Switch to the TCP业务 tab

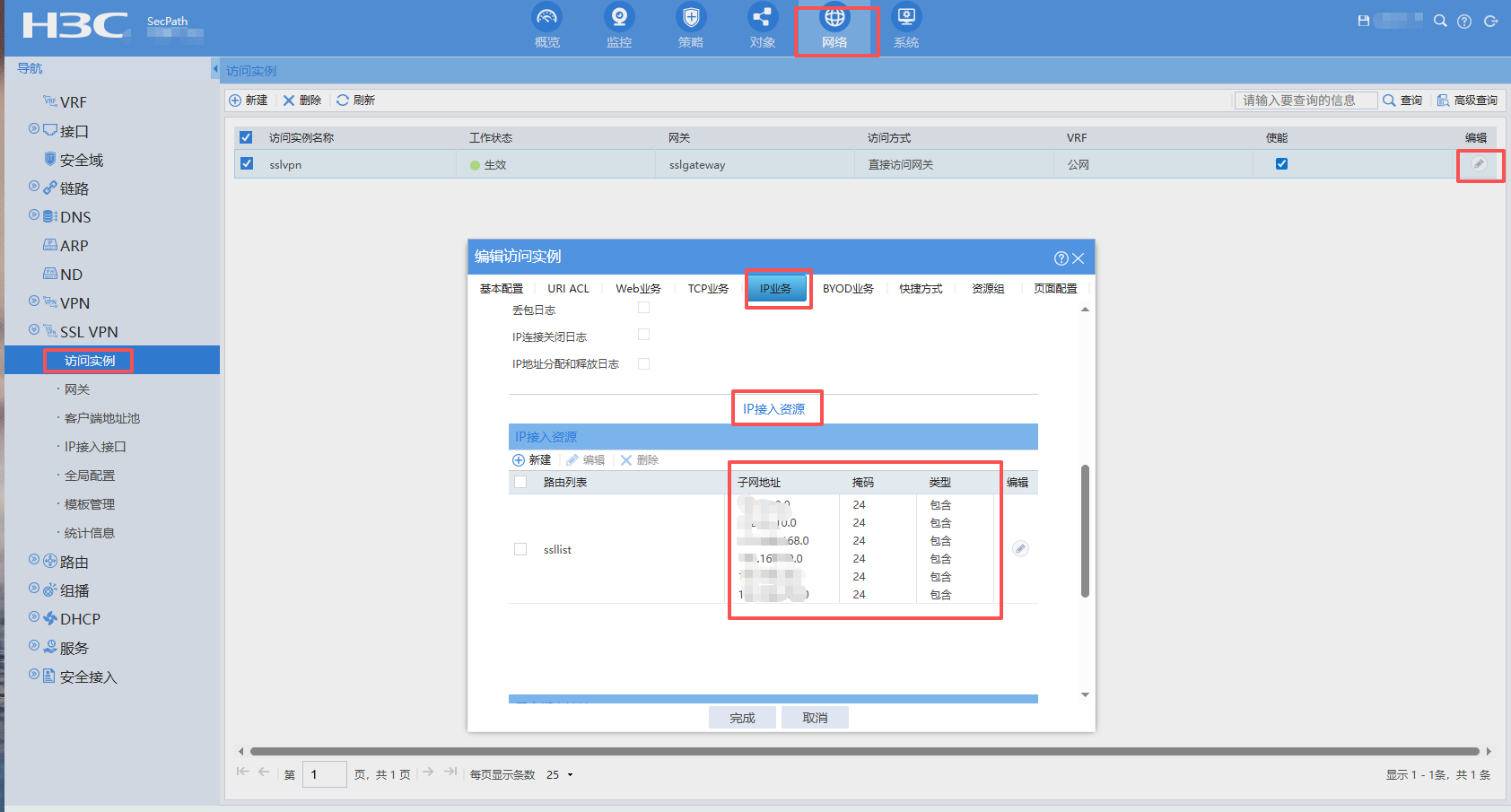(708, 289)
